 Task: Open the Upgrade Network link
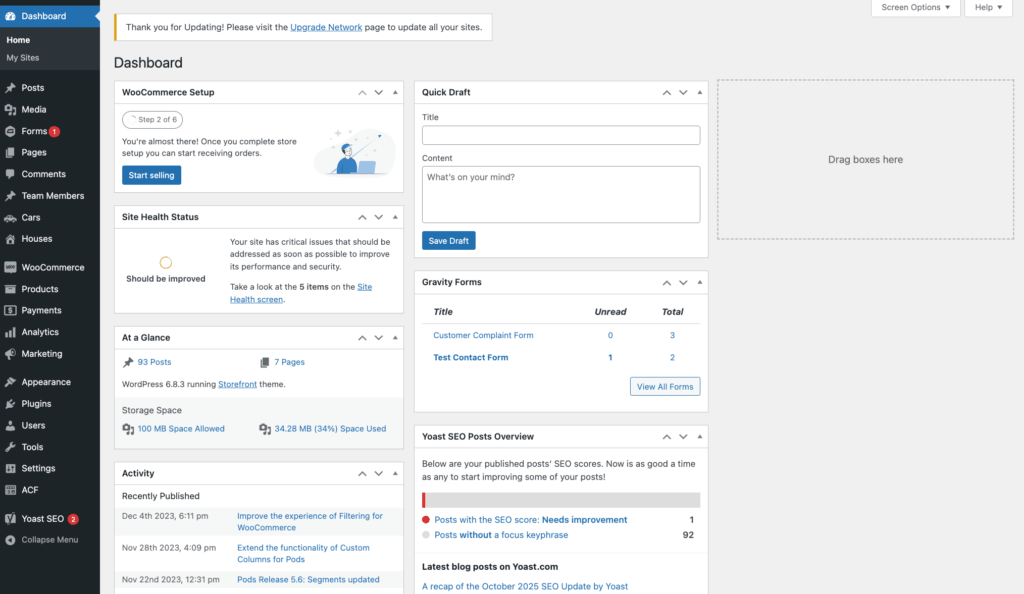[x=326, y=27]
